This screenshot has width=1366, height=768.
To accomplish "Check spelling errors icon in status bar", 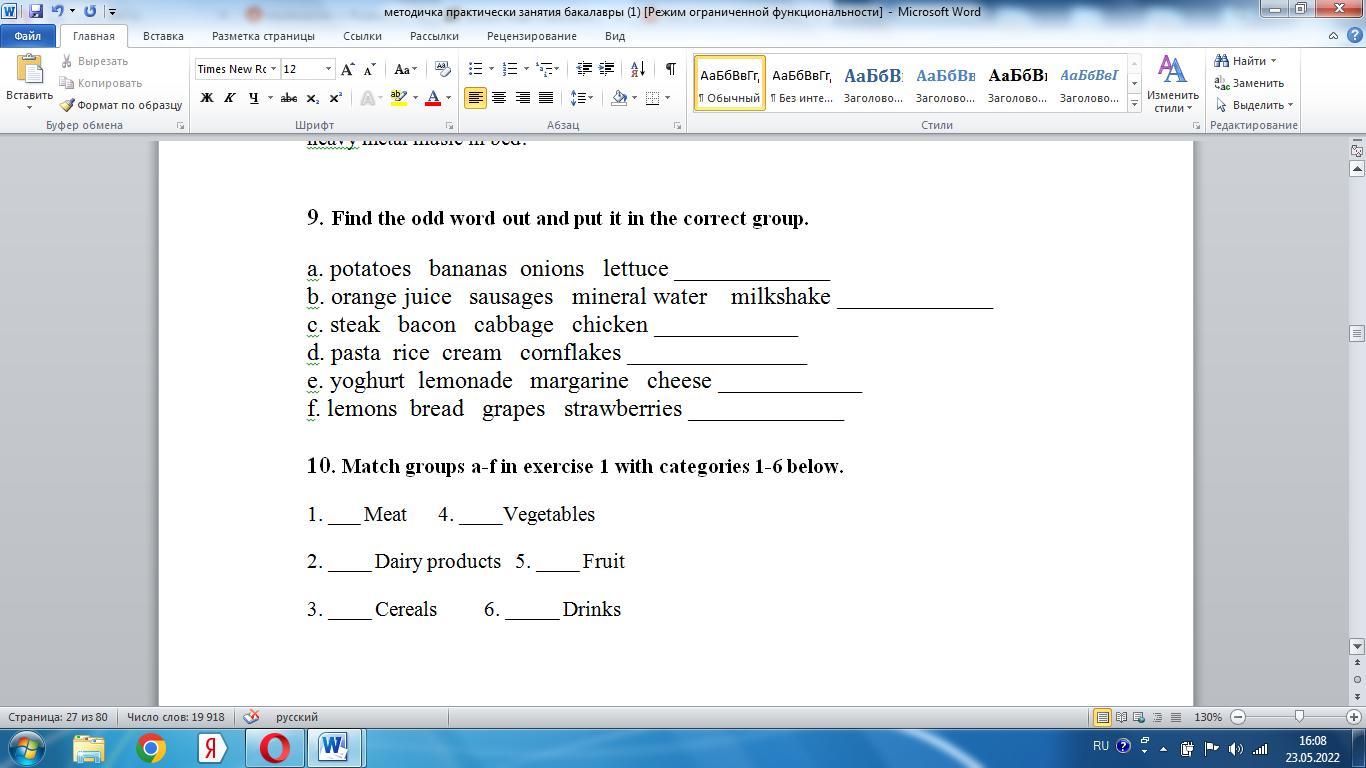I will (x=252, y=717).
